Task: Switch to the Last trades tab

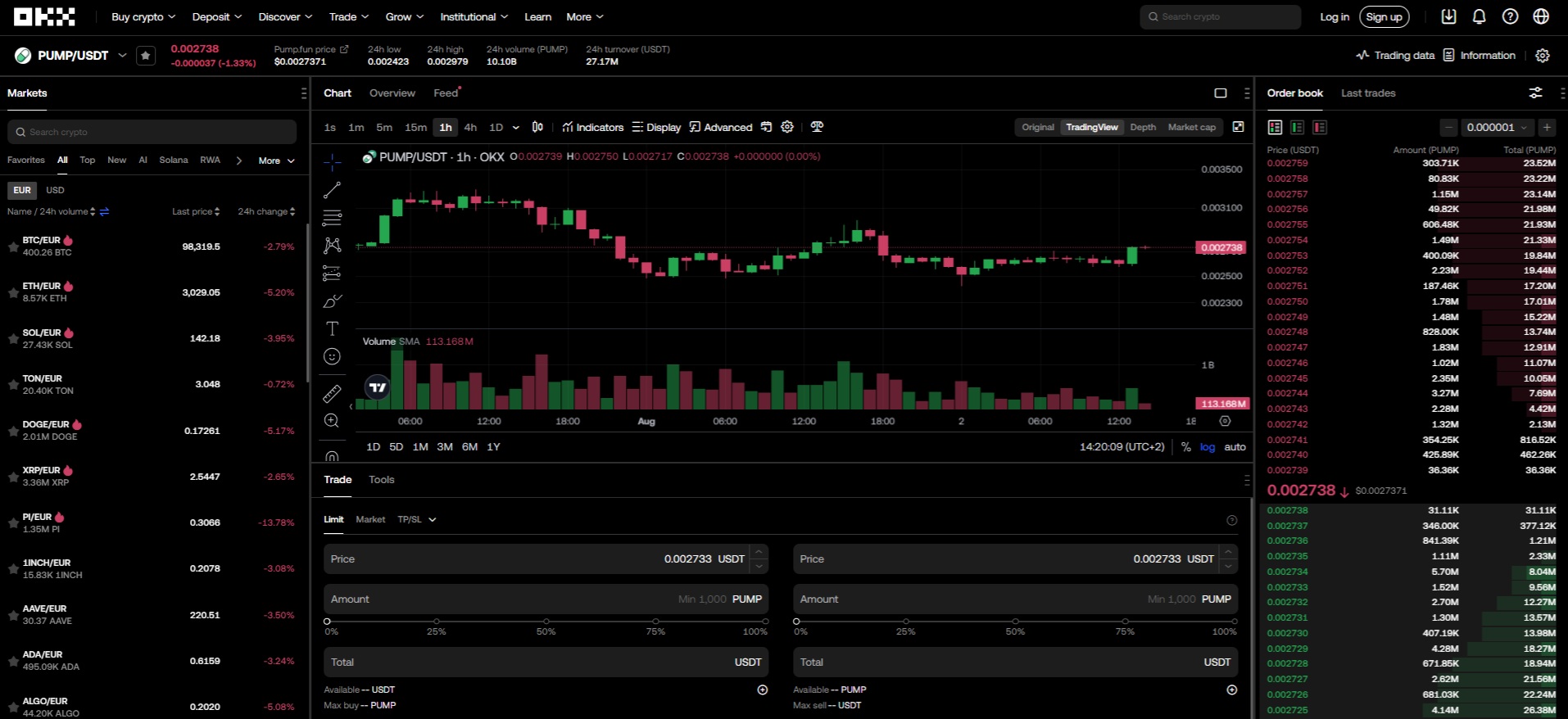Action: click(x=1368, y=93)
